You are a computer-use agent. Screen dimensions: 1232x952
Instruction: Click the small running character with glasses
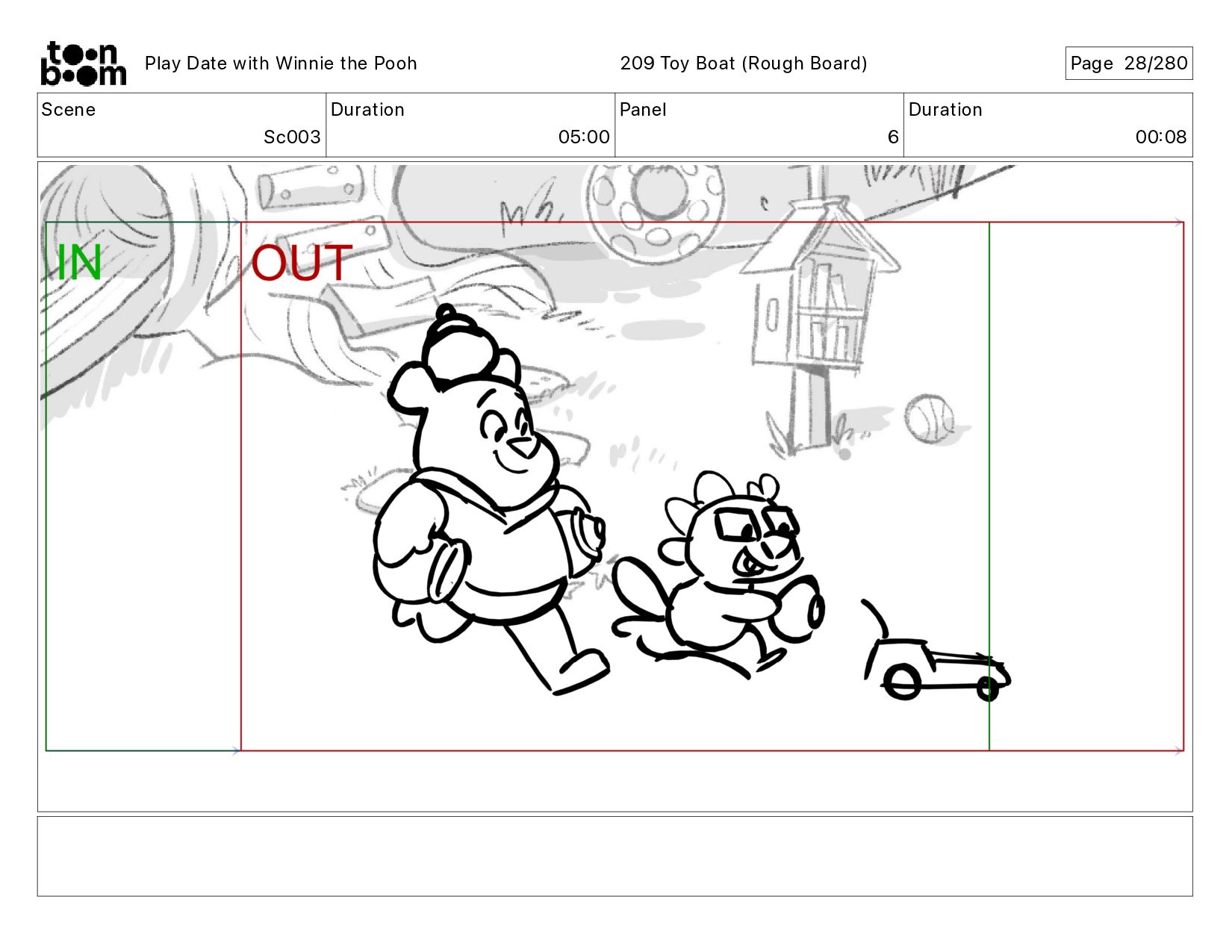coord(718,575)
